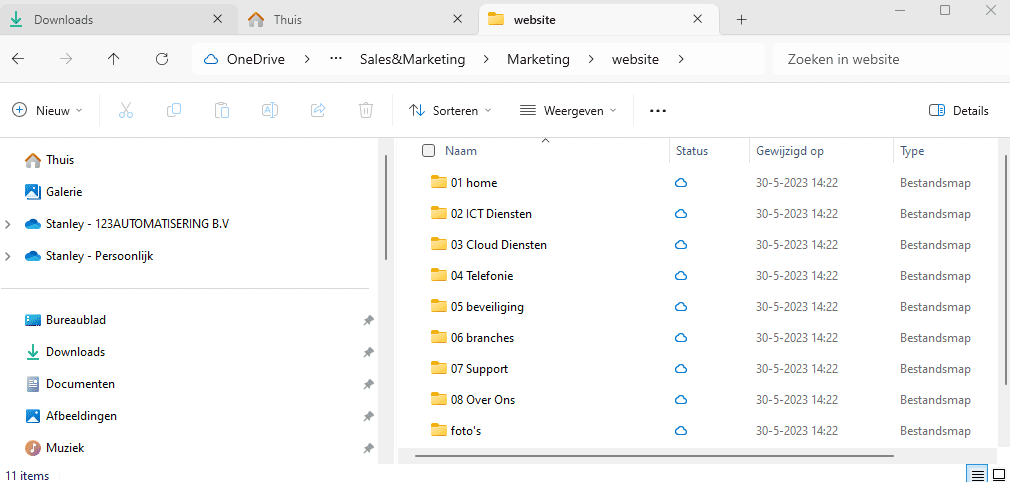Sort by Type column header
1010x482 pixels.
pyautogui.click(x=912, y=151)
